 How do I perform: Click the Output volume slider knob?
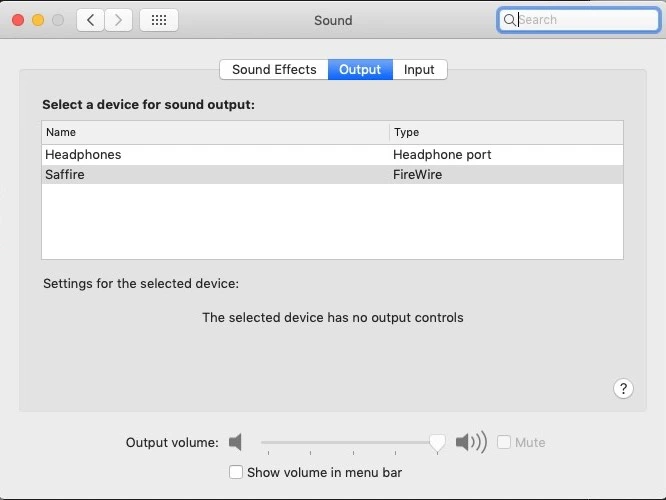pyautogui.click(x=437, y=442)
